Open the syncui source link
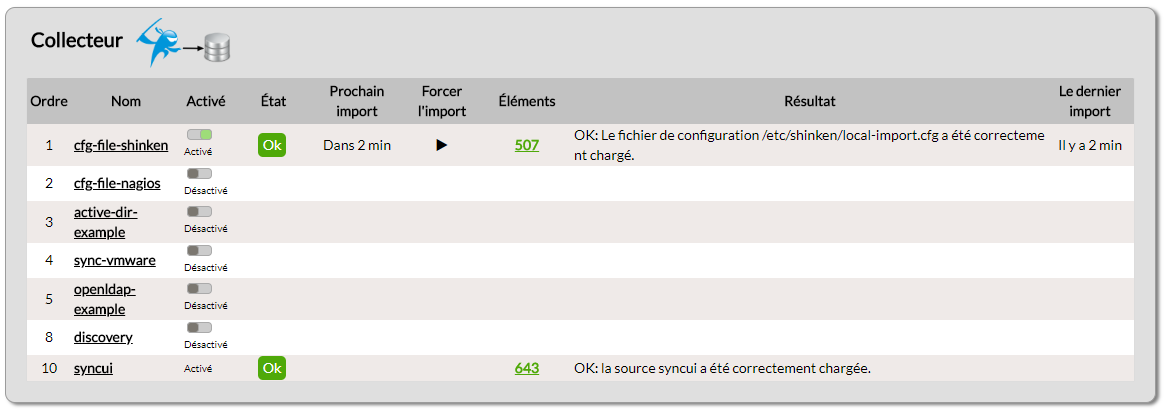 tap(93, 368)
